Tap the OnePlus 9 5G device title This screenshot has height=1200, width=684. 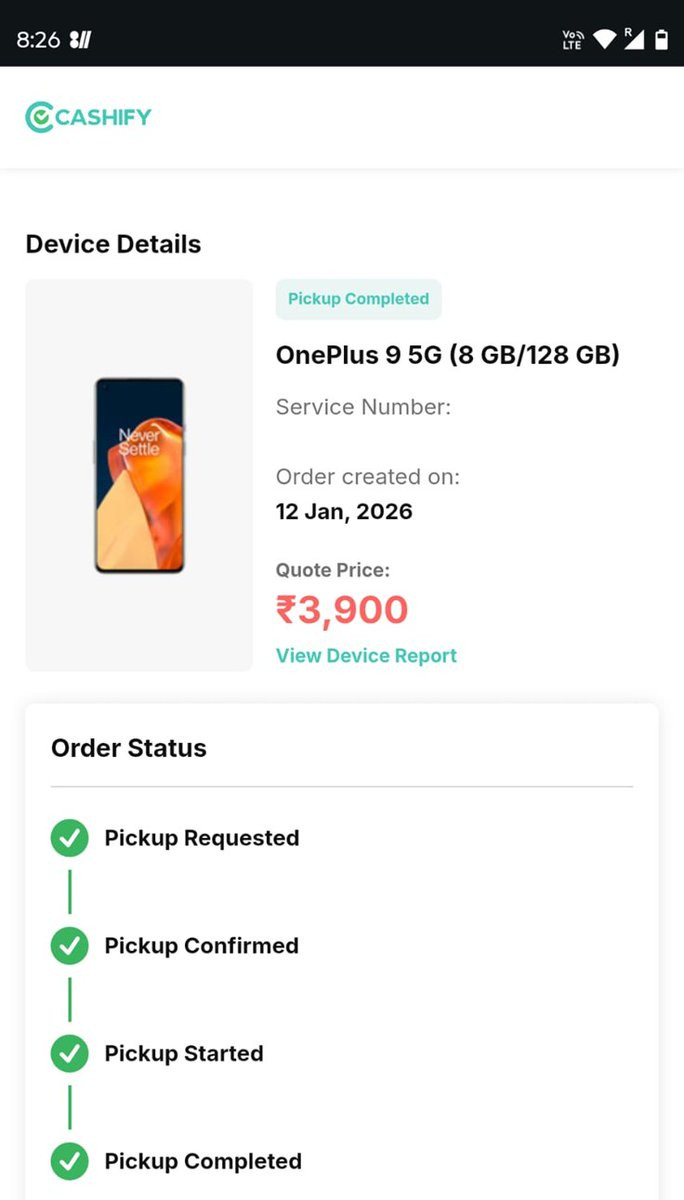pyautogui.click(x=448, y=355)
